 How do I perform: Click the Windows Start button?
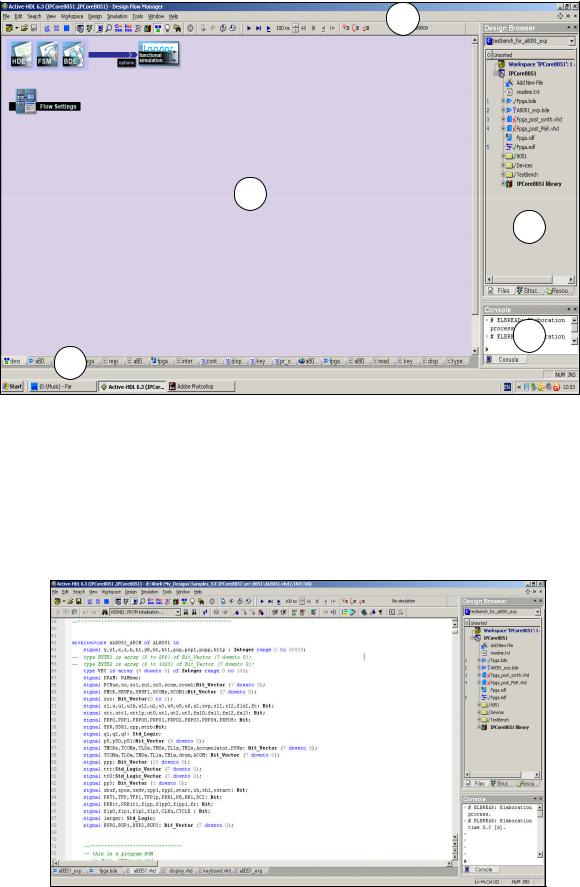coord(12,386)
